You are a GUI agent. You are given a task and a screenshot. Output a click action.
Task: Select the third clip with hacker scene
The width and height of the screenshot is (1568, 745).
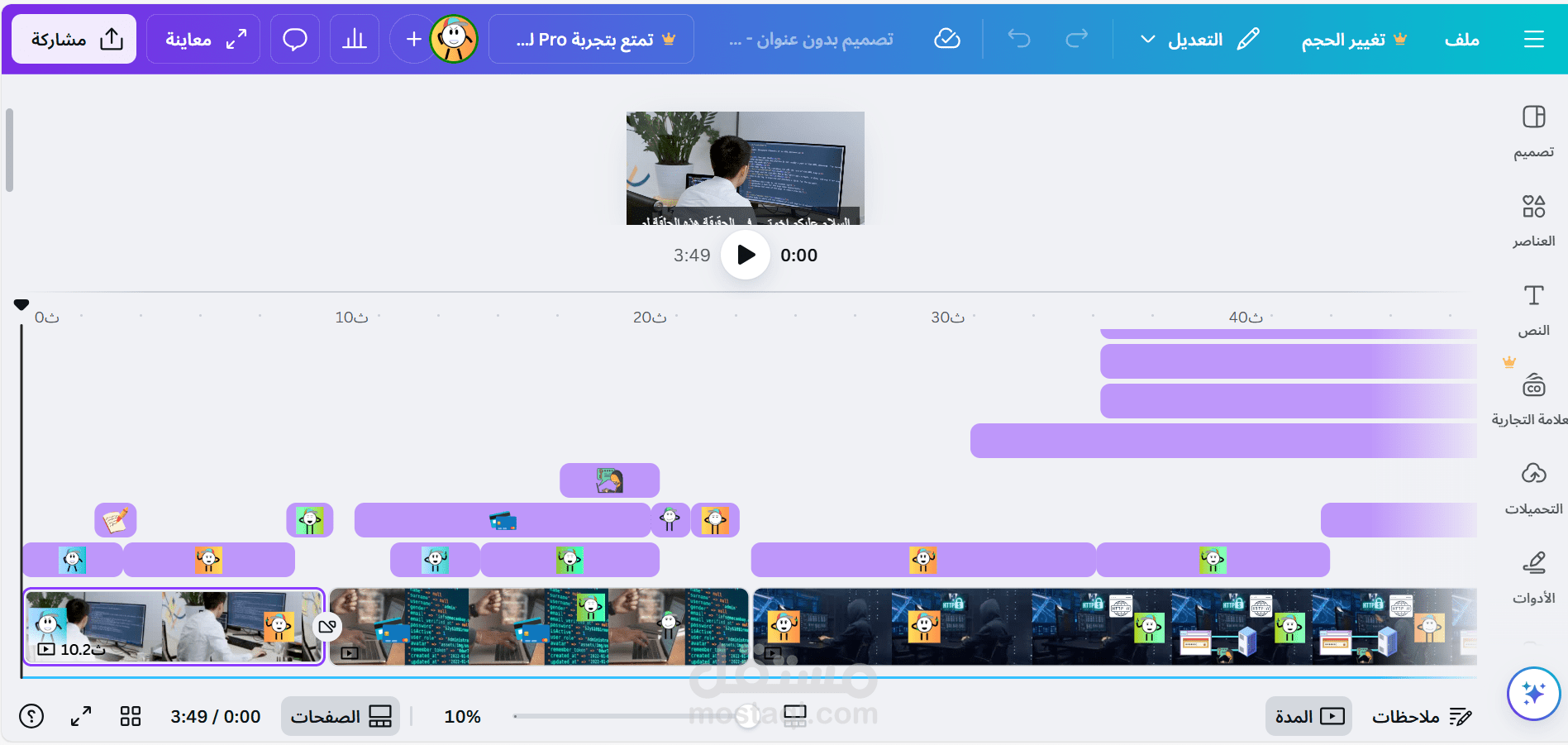click(x=1114, y=626)
